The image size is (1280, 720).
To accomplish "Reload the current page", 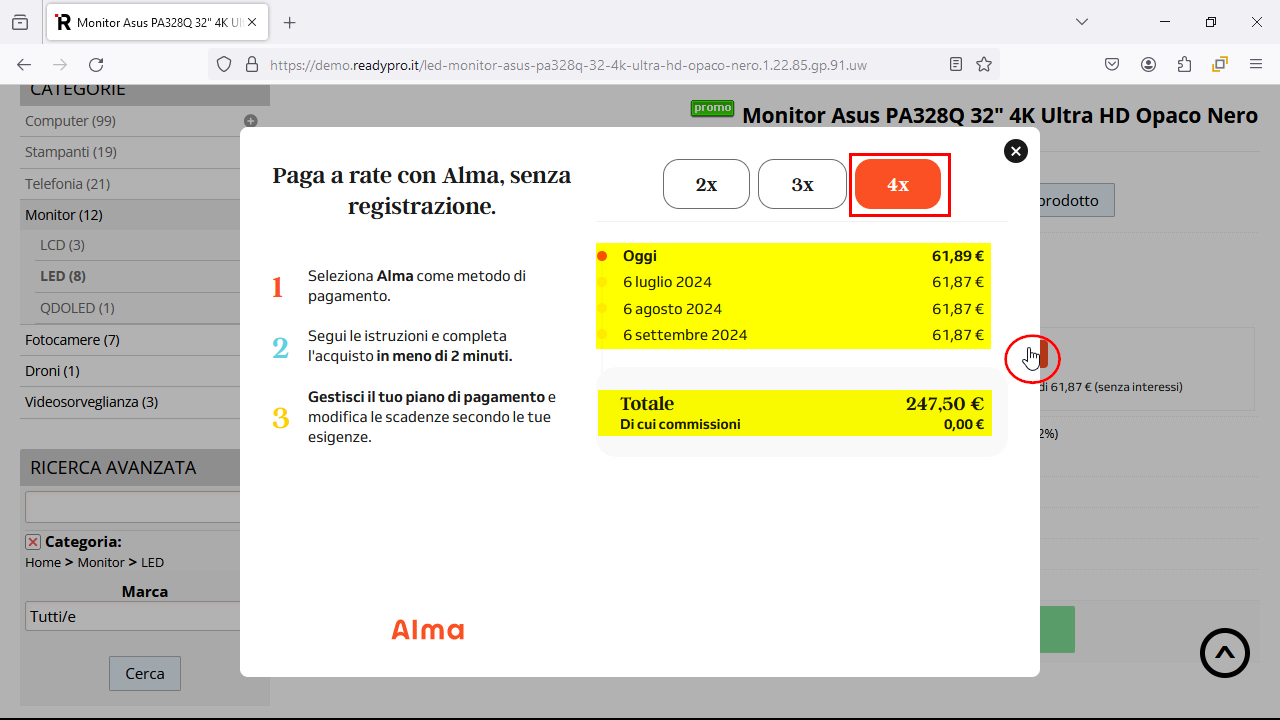I will (x=96, y=64).
